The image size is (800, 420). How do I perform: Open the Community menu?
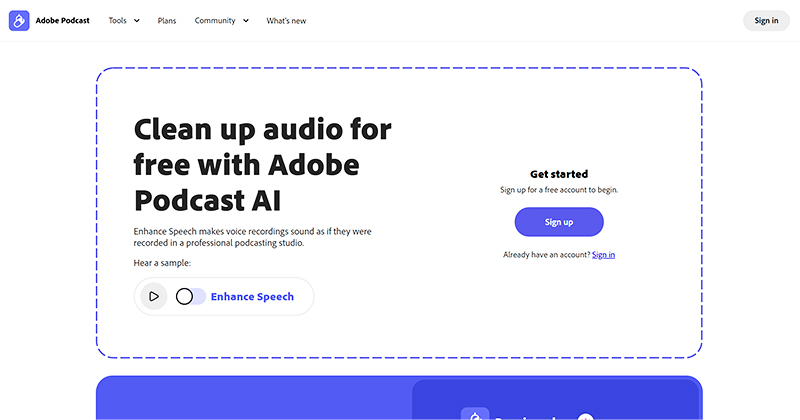215,20
